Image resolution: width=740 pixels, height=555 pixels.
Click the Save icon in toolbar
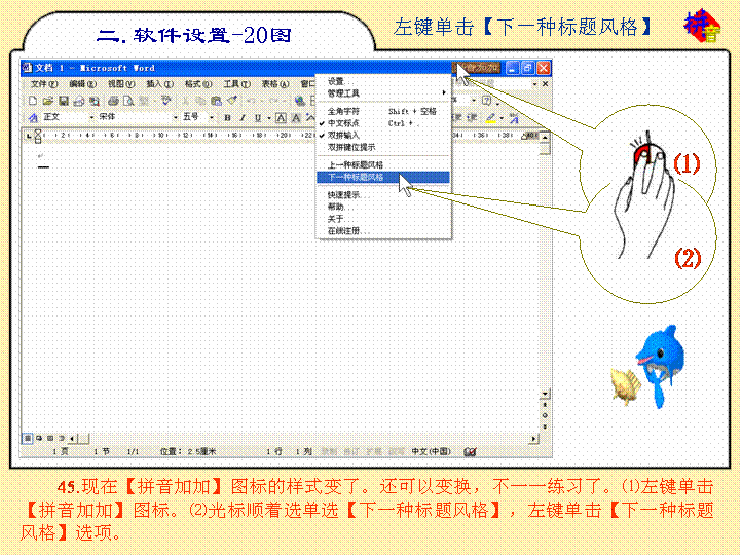pos(63,101)
